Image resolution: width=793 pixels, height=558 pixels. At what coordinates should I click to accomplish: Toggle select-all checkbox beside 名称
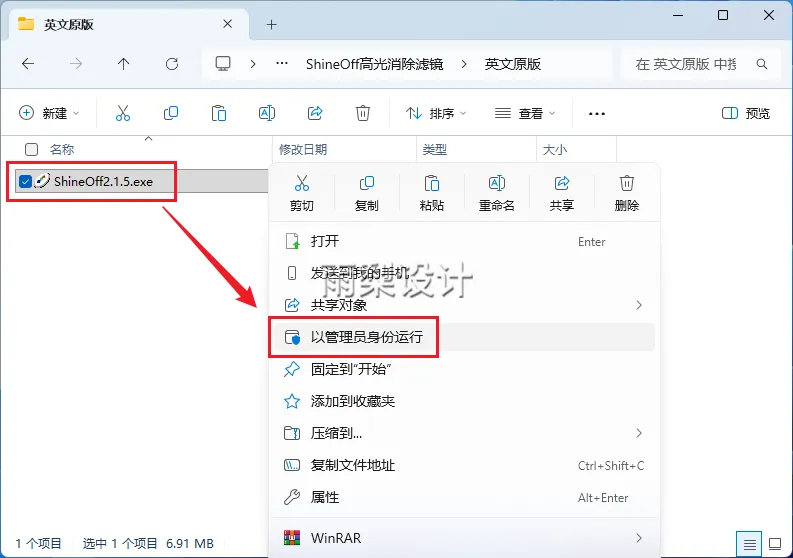point(31,149)
